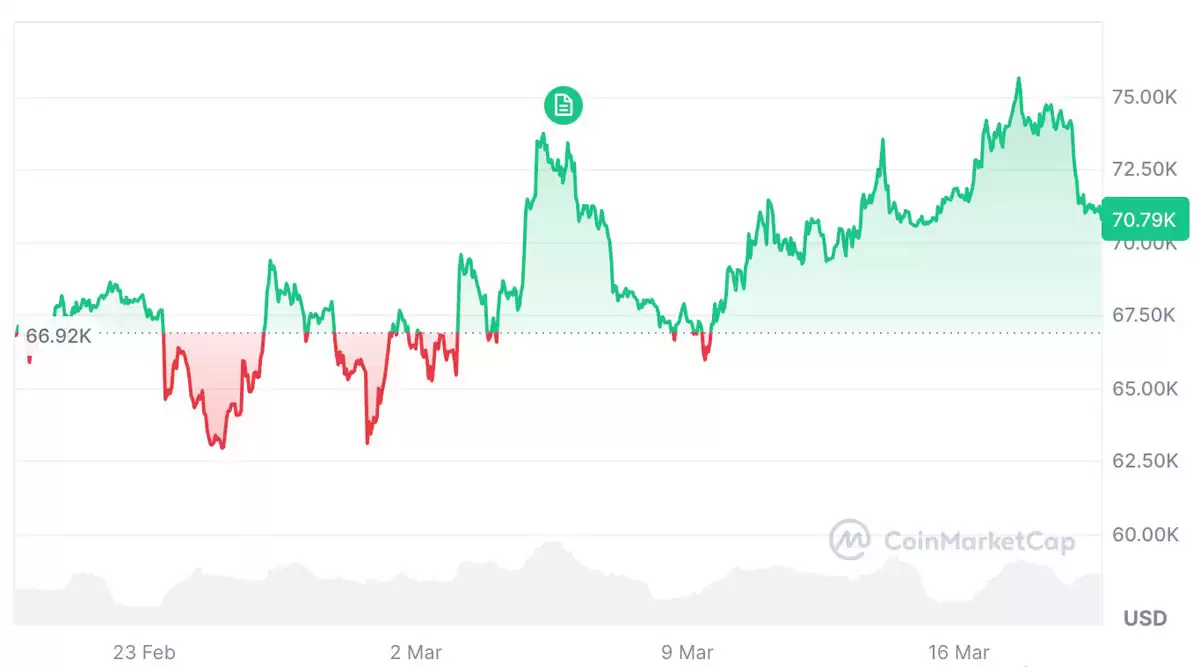Image resolution: width=1200 pixels, height=667 pixels.
Task: Click the 75.00K price axis label
Action: (x=1144, y=97)
